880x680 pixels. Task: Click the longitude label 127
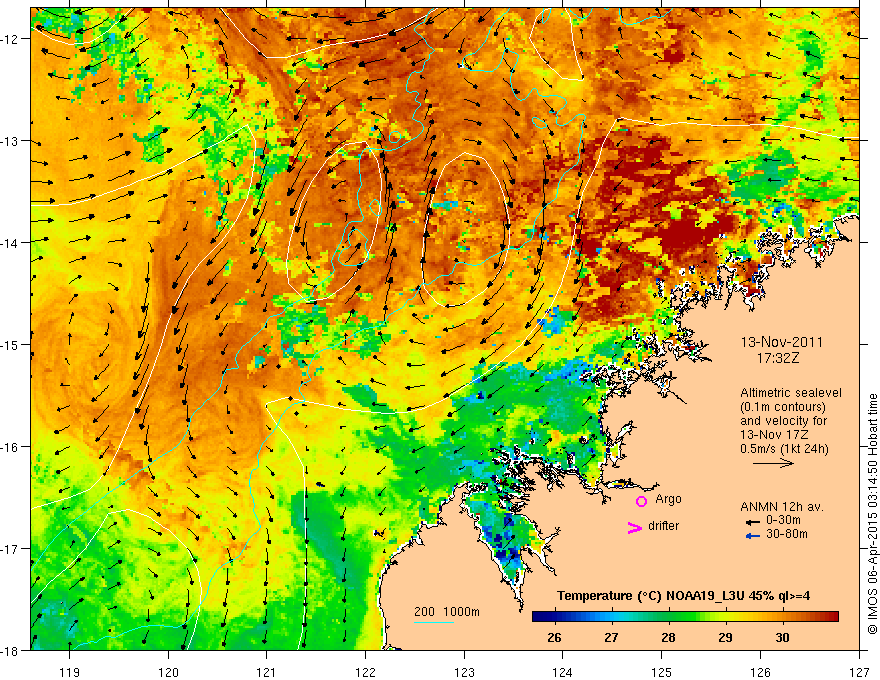pyautogui.click(x=859, y=673)
